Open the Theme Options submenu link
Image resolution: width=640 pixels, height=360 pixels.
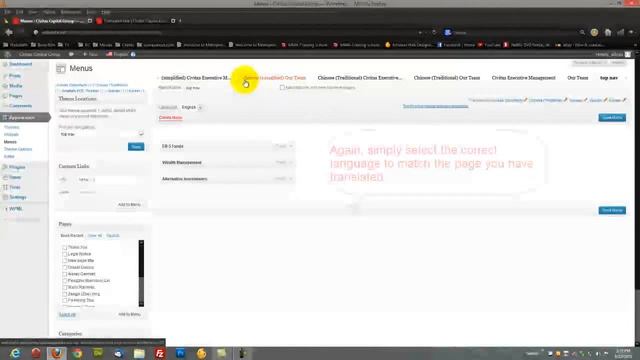pyautogui.click(x=18, y=149)
